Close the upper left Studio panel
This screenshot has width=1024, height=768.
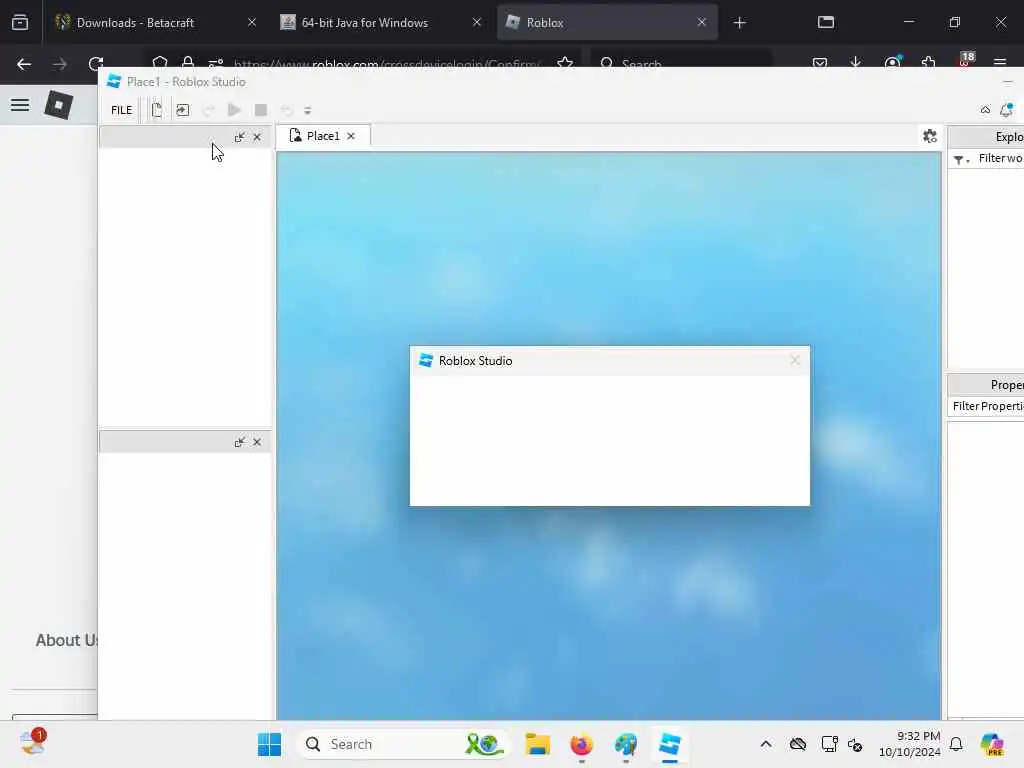(x=257, y=137)
